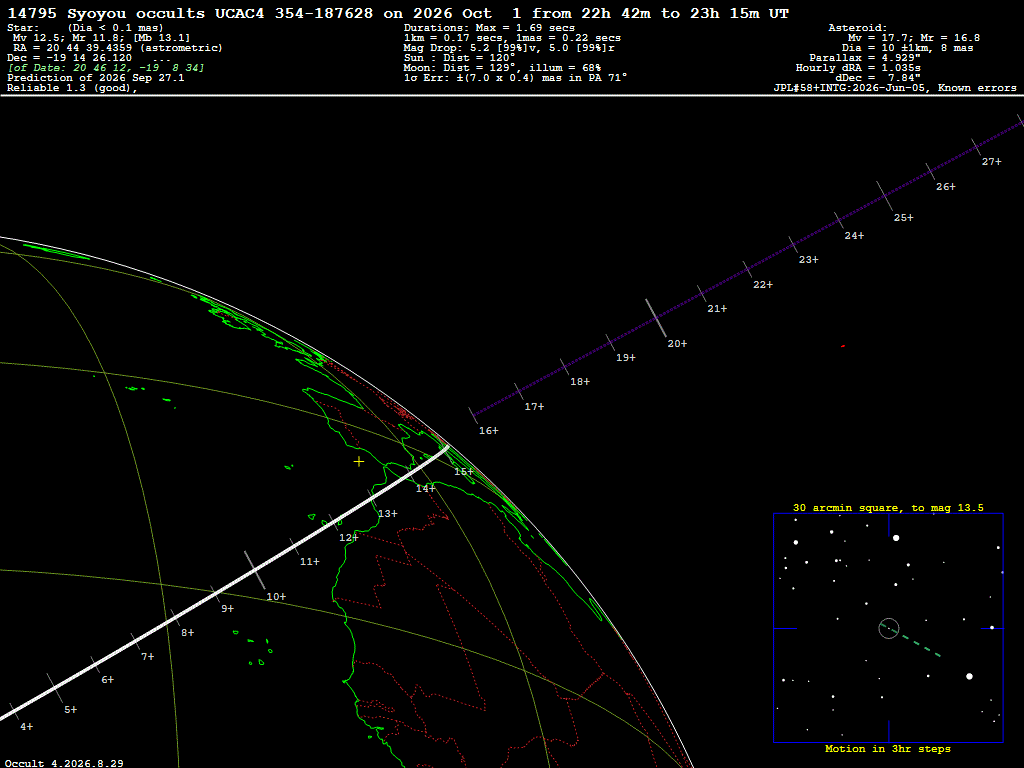1024x768 pixels.
Task: Click the JPL#58 orbit source text
Action: (895, 88)
